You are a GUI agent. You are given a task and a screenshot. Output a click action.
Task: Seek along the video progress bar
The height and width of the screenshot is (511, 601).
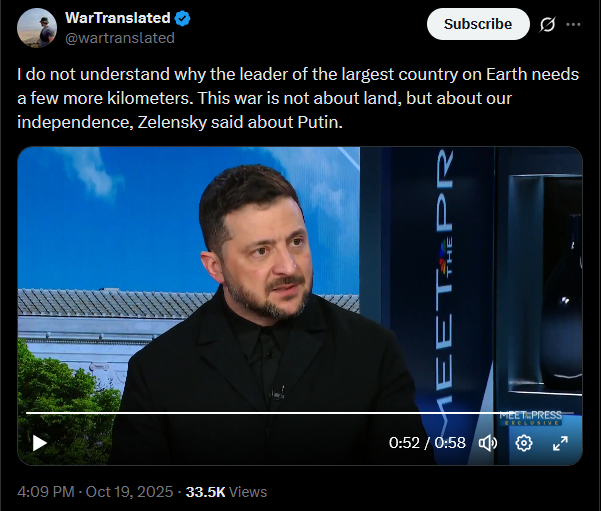point(300,413)
